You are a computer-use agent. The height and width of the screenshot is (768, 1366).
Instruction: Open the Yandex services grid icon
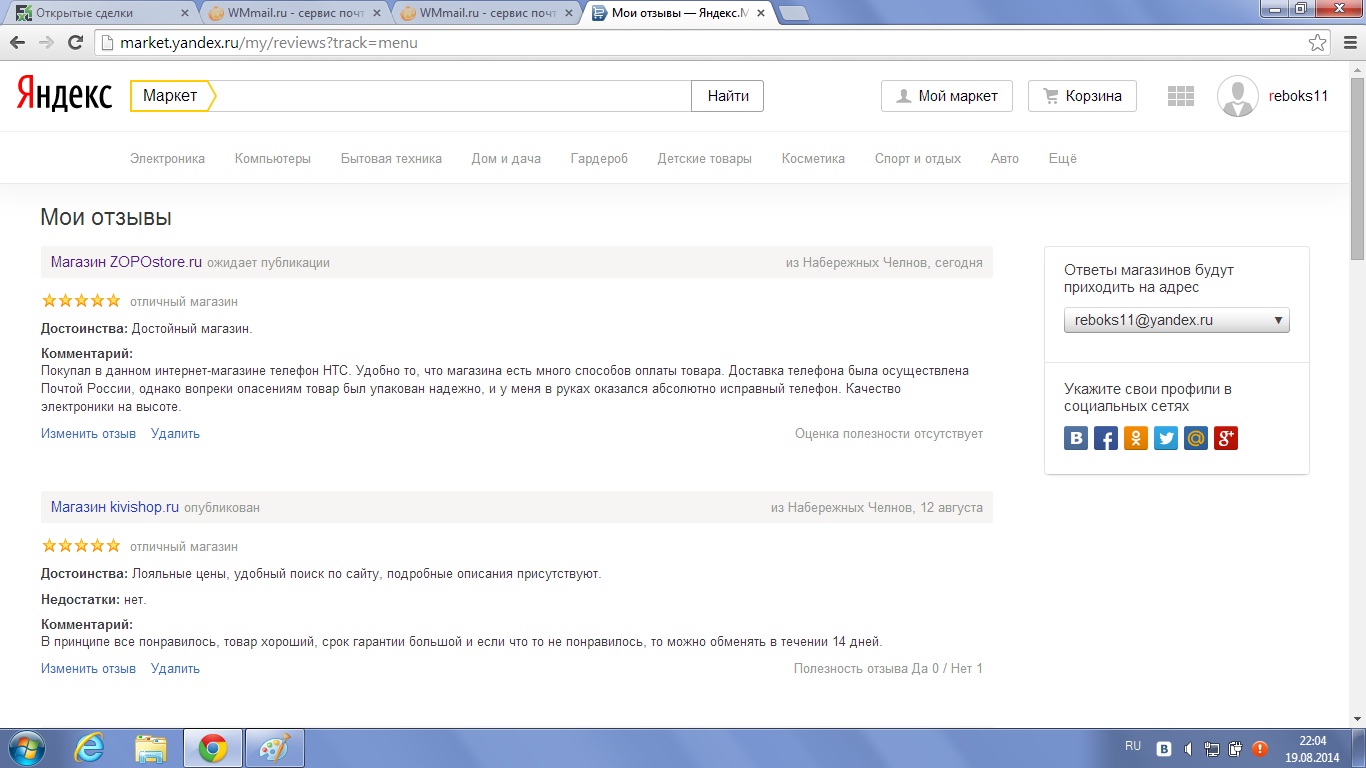tap(1181, 96)
